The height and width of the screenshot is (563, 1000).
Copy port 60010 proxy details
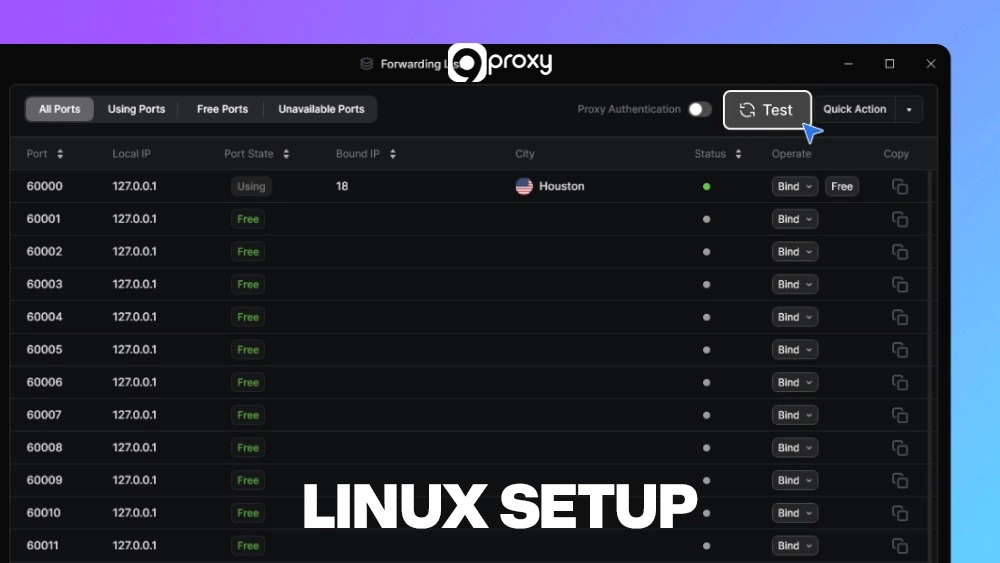click(x=900, y=513)
